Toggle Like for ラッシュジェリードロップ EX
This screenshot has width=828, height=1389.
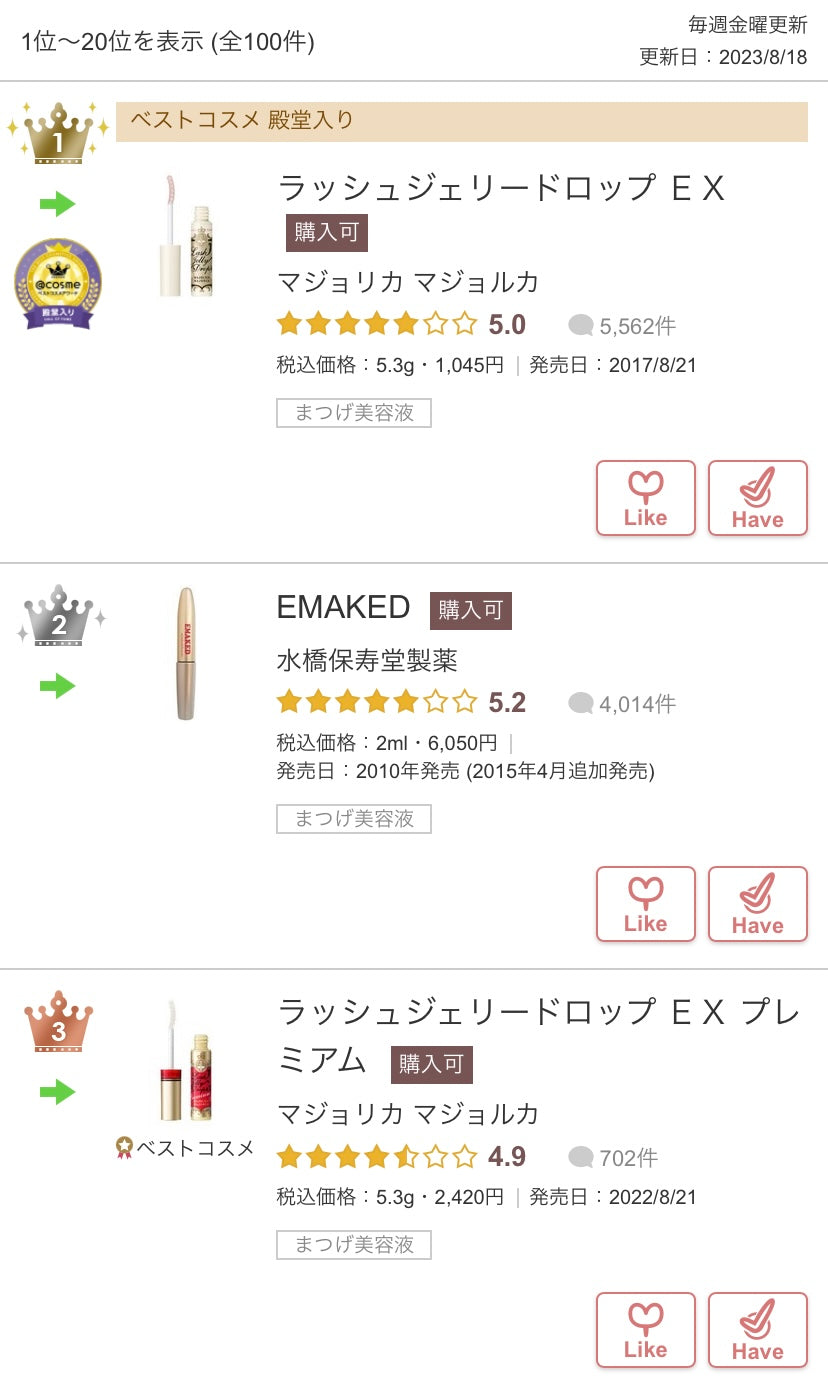645,498
